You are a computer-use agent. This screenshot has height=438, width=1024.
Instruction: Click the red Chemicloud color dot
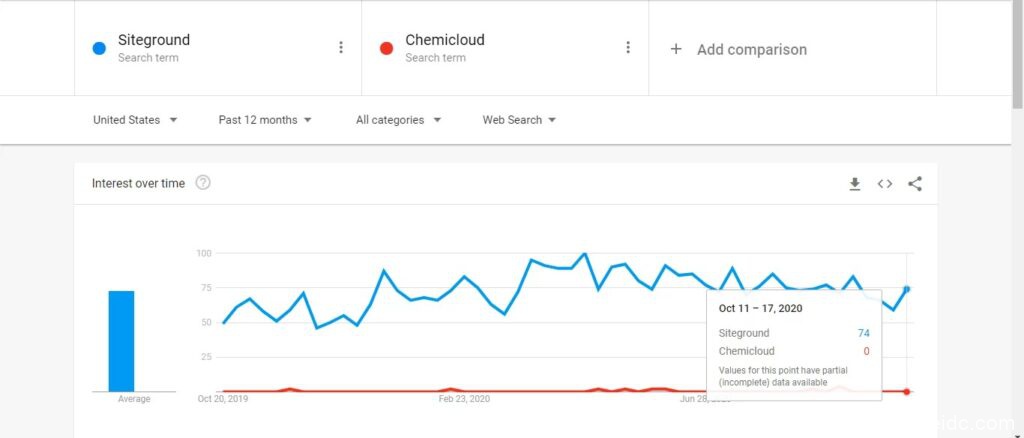pyautogui.click(x=387, y=48)
